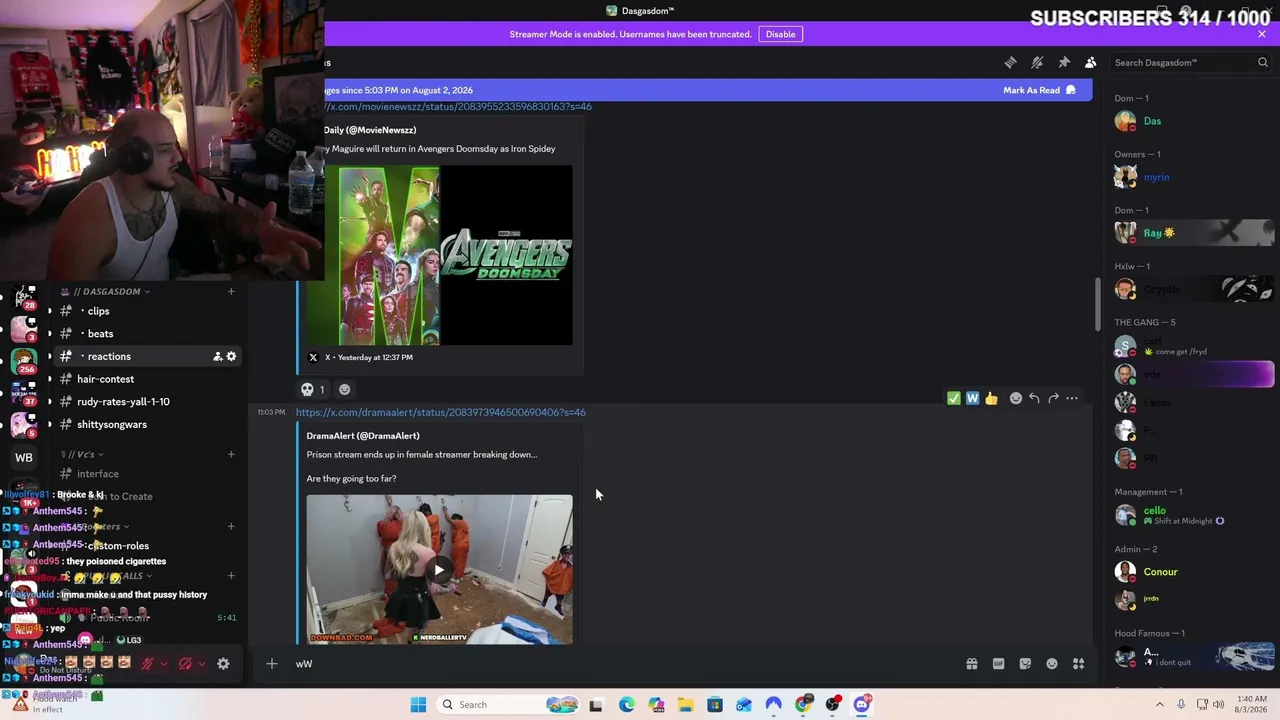
Task: Show pinned messages
Action: pyautogui.click(x=1064, y=62)
